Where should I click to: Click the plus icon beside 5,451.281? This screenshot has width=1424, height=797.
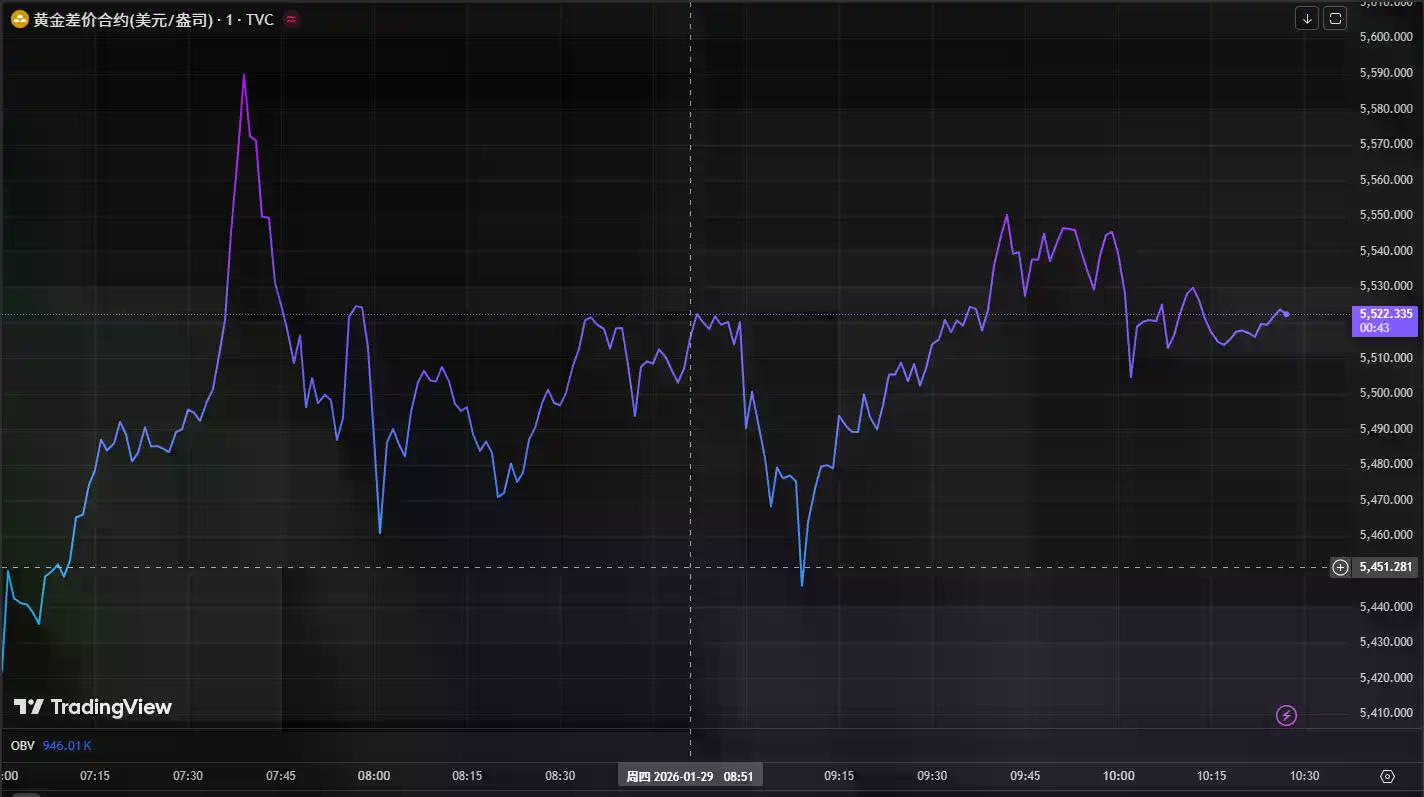1340,568
